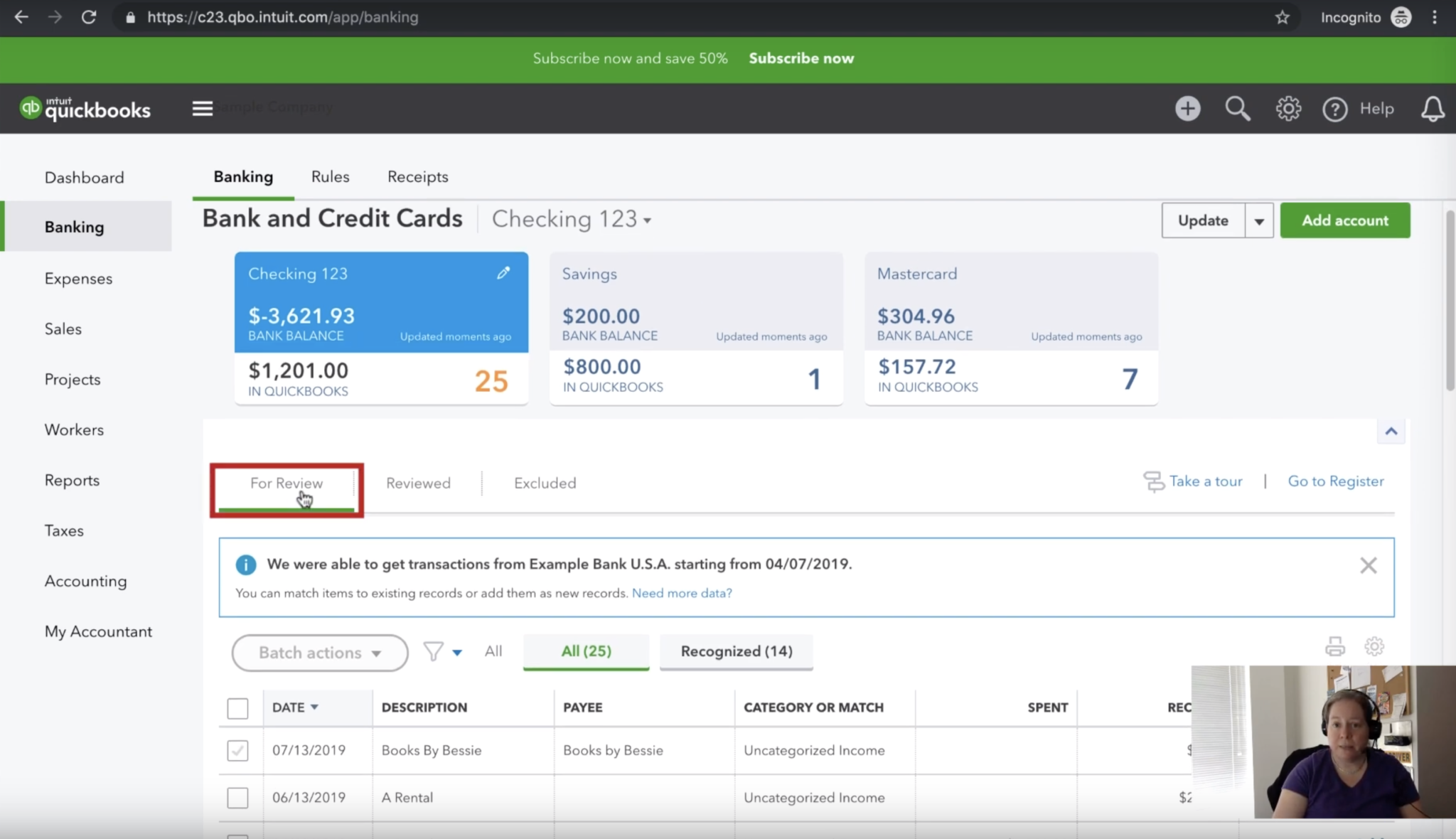
Task: Bookmark page with the star icon
Action: (1282, 17)
